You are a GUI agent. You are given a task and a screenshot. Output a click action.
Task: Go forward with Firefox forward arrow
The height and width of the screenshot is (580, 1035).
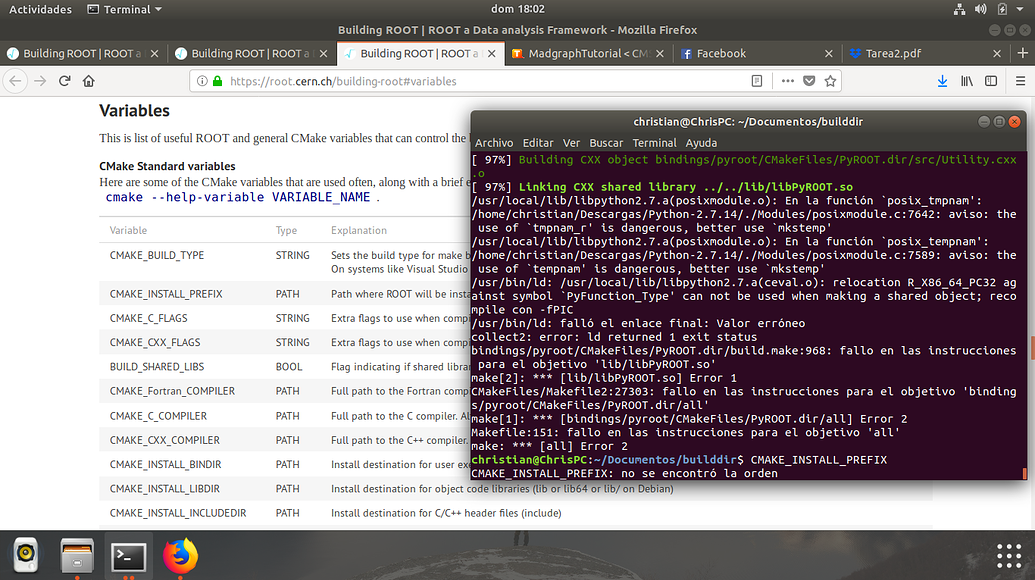40,81
